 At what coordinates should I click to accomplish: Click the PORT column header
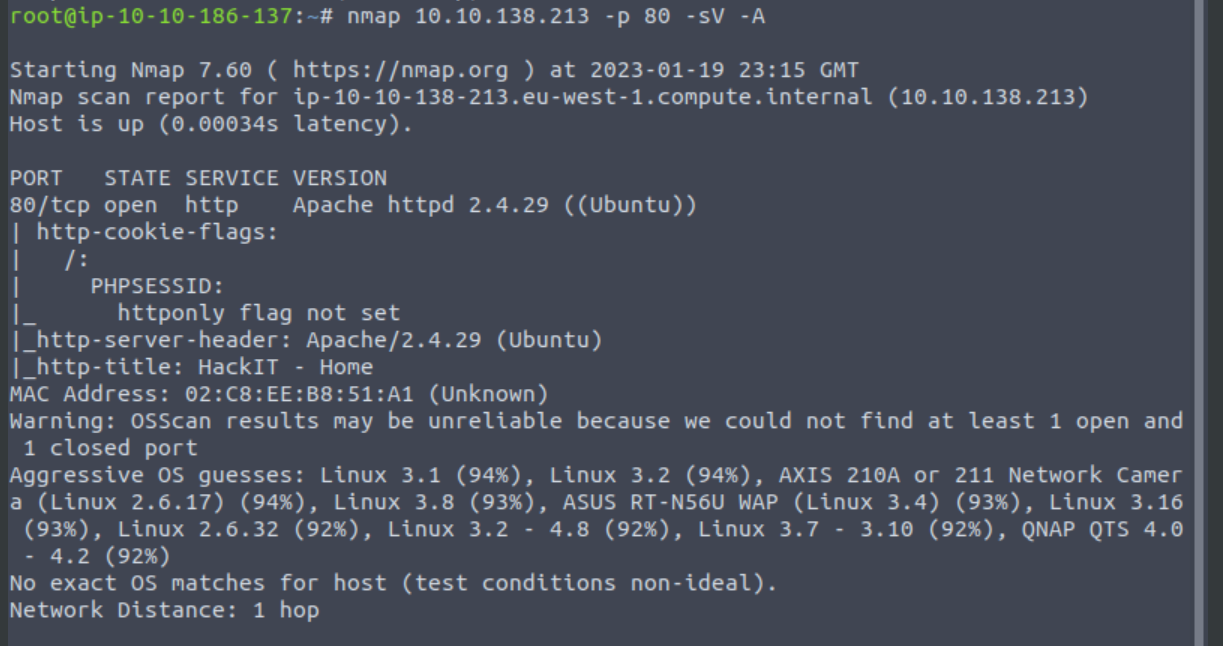pos(36,178)
